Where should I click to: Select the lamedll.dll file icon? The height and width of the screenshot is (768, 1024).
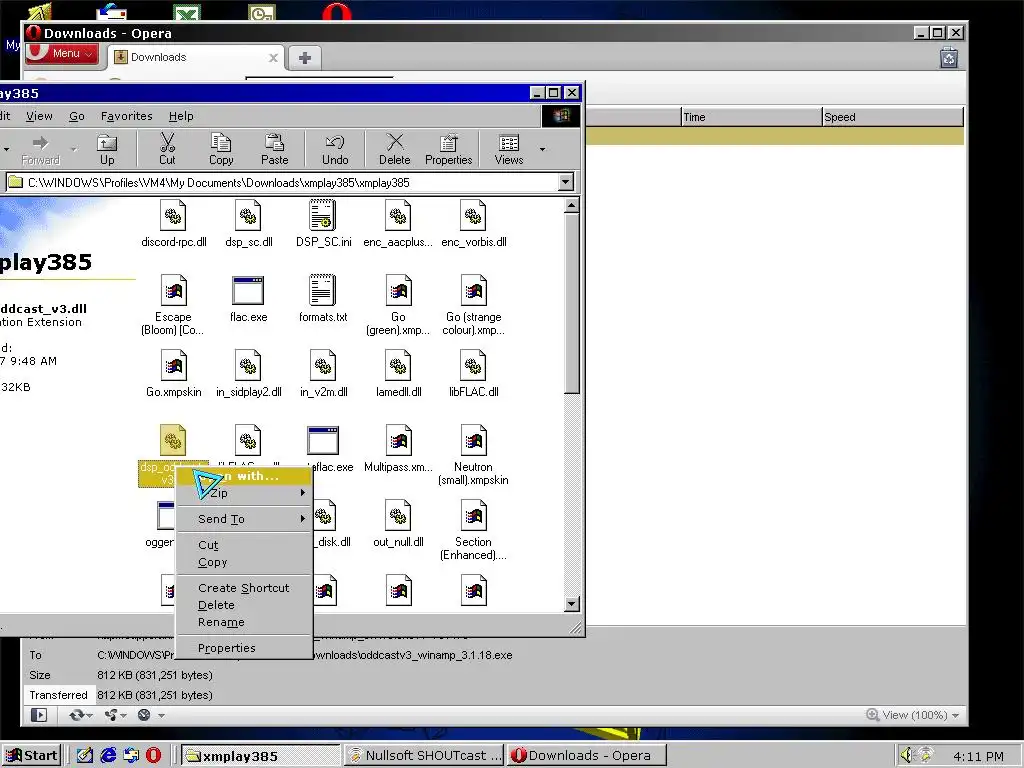[398, 366]
